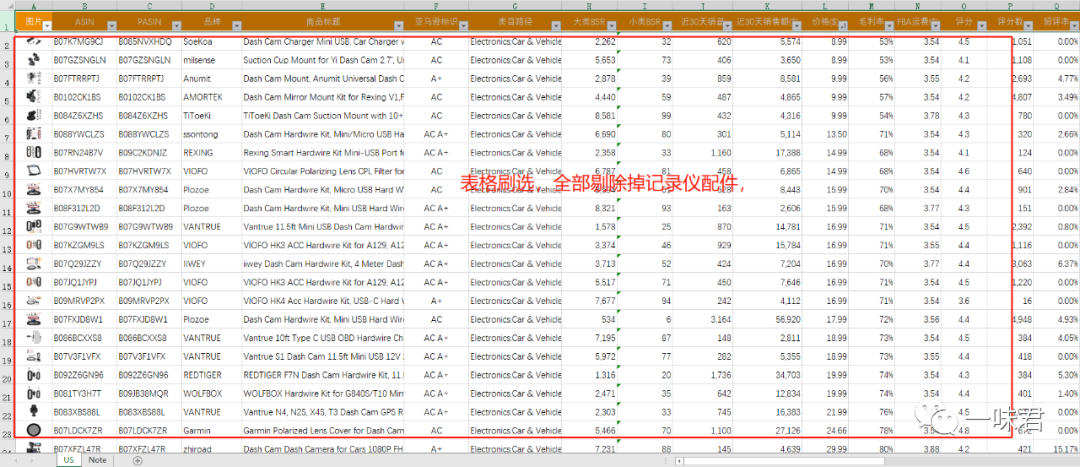Open the 毛利率 column filter dropdown
1080x467 pixels.
click(889, 25)
